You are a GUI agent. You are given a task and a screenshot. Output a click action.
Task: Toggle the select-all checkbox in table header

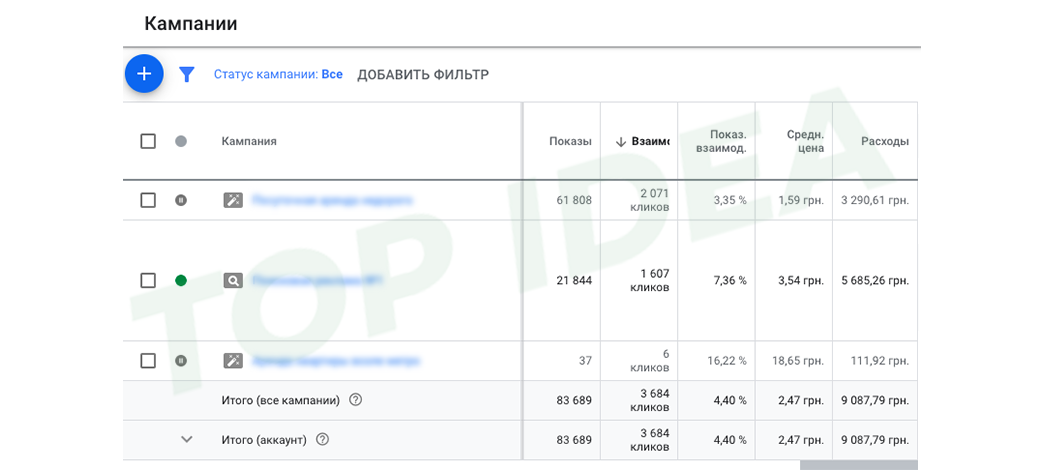pos(148,141)
